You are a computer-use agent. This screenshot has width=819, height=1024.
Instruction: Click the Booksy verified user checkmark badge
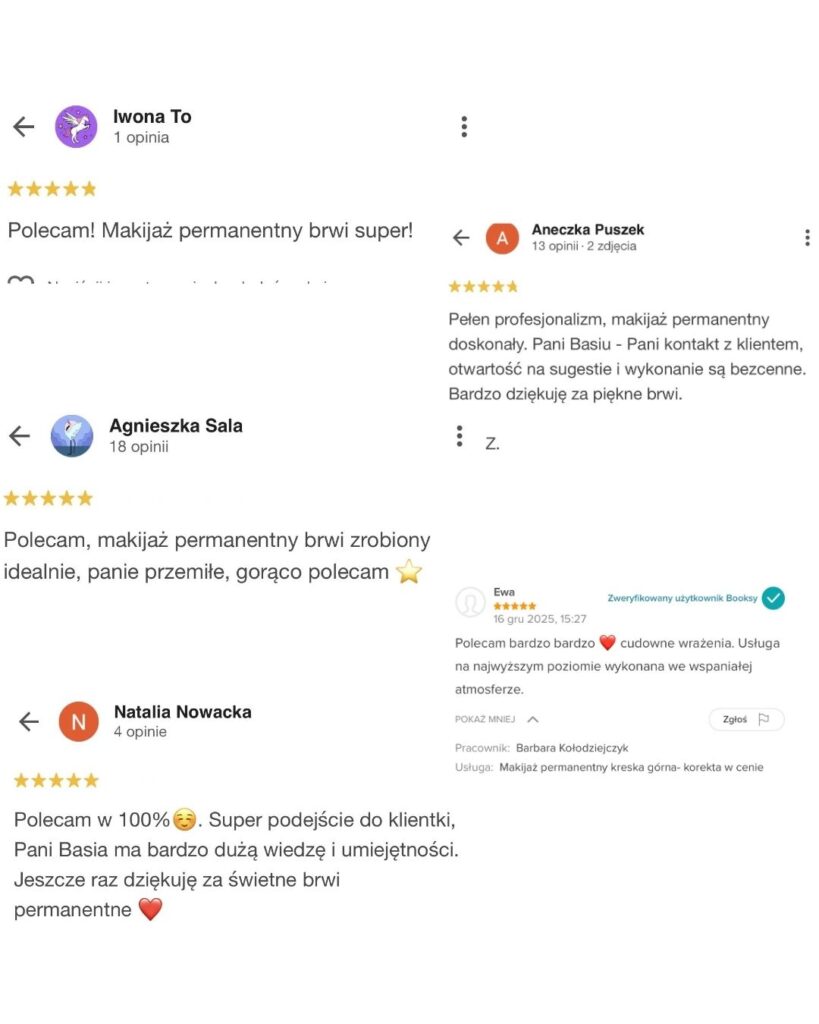[773, 598]
